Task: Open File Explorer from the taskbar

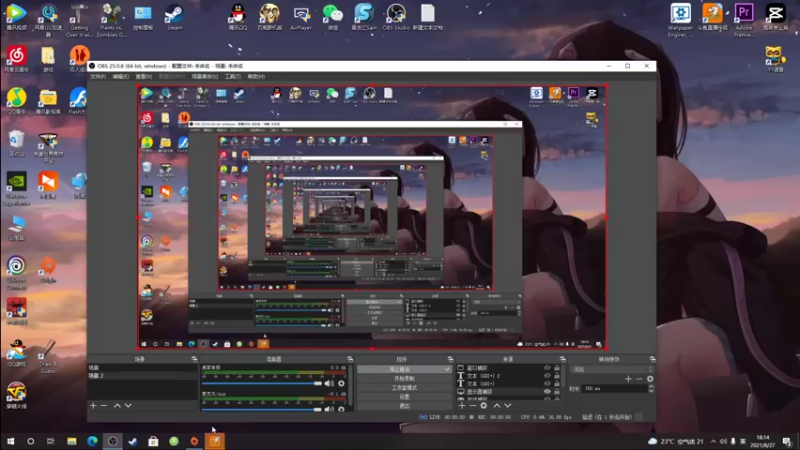Action: click(x=72, y=441)
